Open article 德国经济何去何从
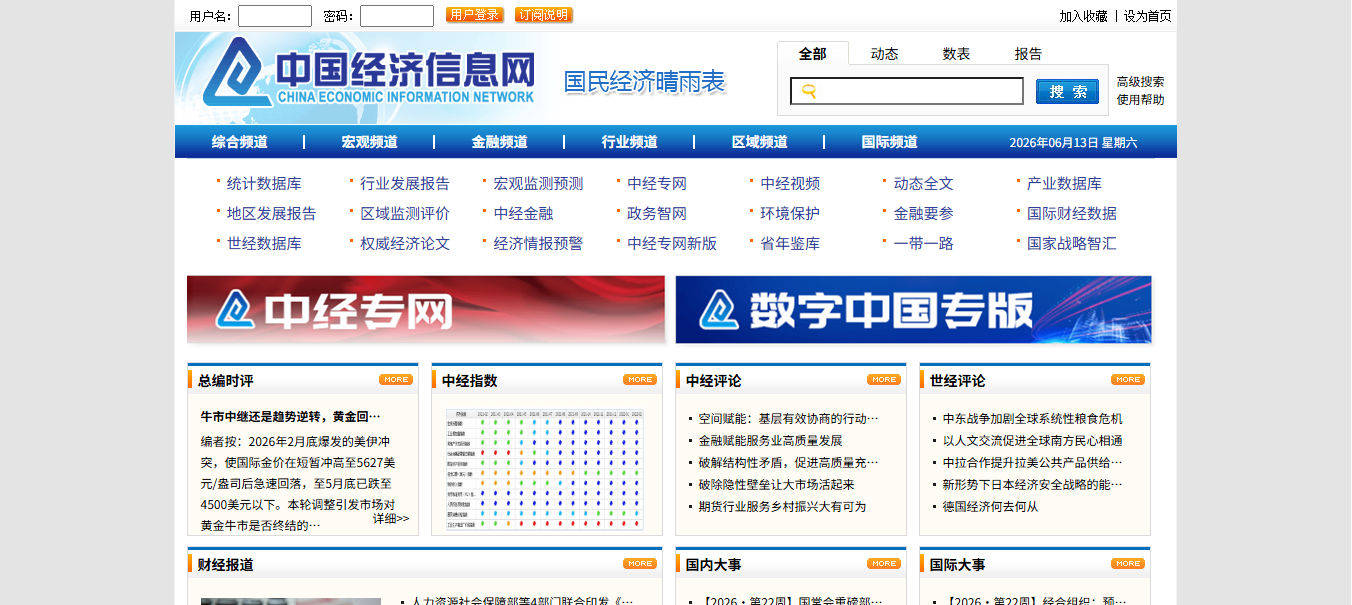1352x605 pixels. (990, 506)
